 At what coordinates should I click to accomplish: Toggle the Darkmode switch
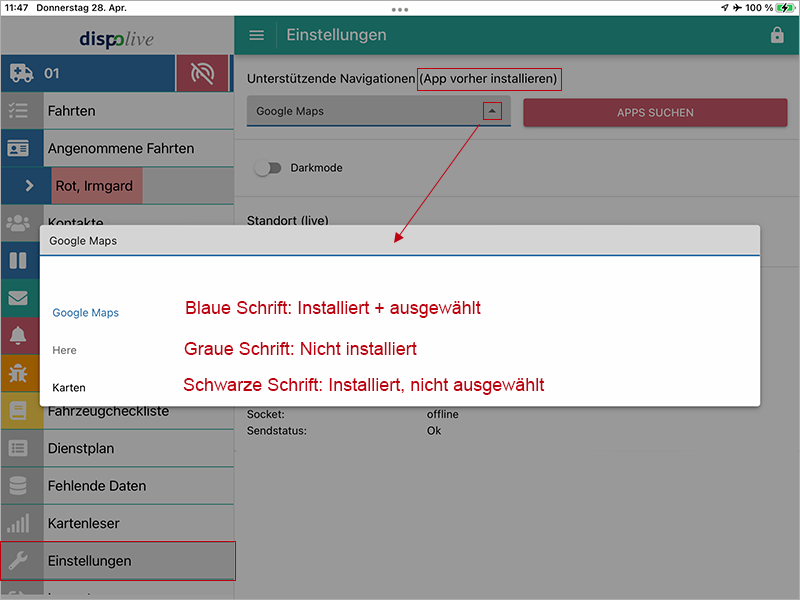pyautogui.click(x=268, y=168)
